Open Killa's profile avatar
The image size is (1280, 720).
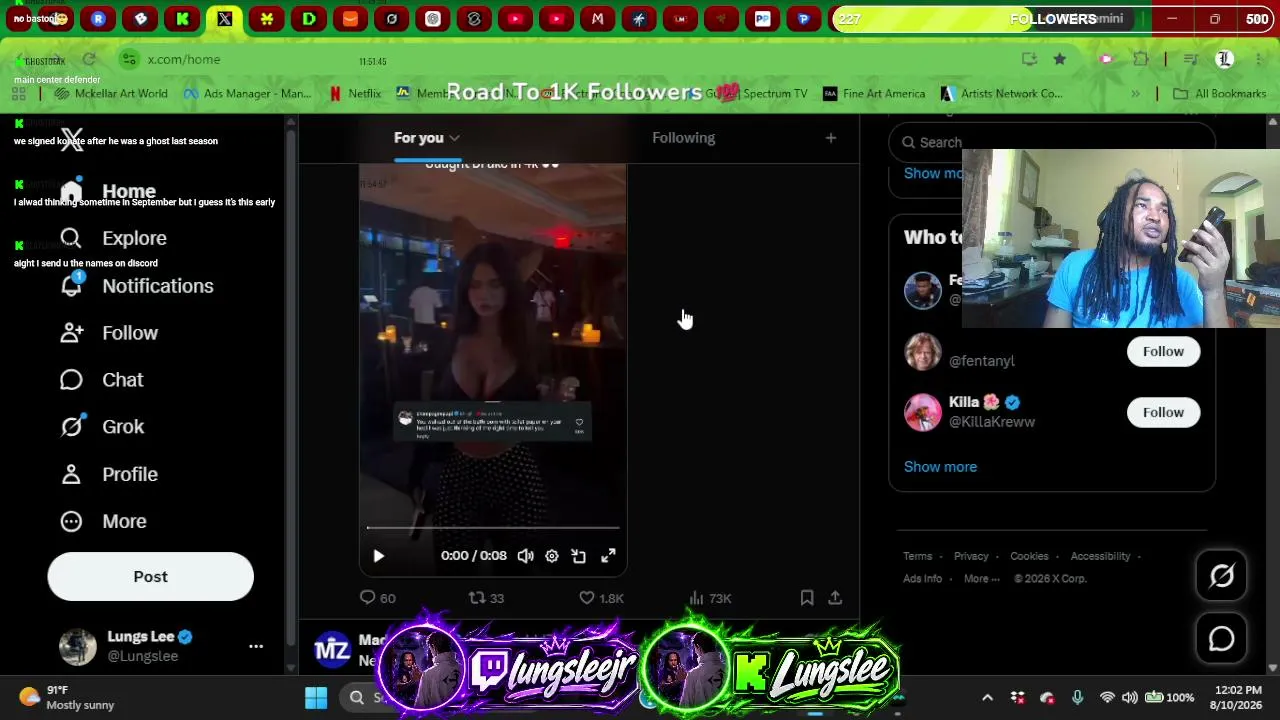923,412
